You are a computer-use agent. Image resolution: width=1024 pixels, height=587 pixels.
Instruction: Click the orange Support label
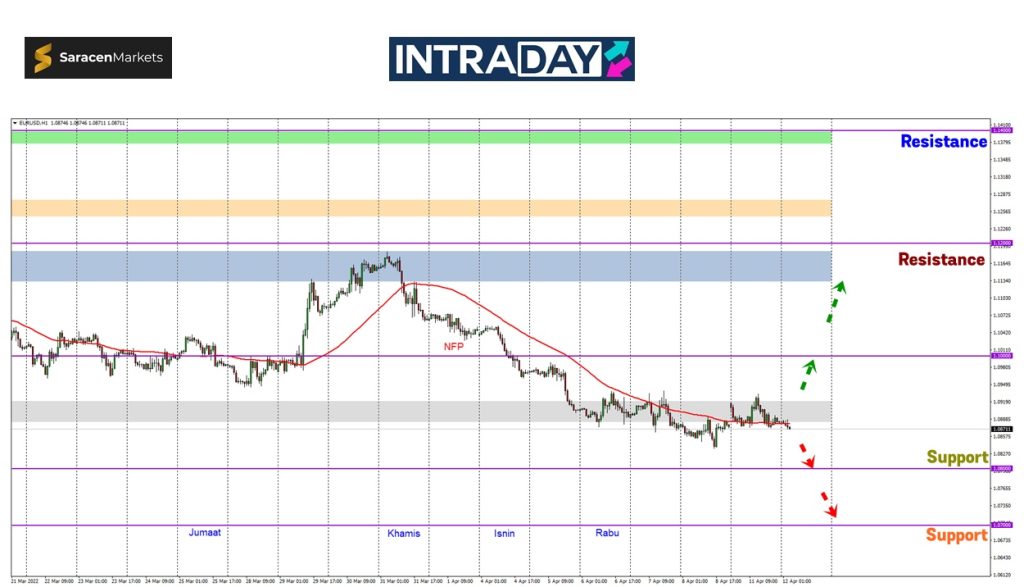pos(956,536)
